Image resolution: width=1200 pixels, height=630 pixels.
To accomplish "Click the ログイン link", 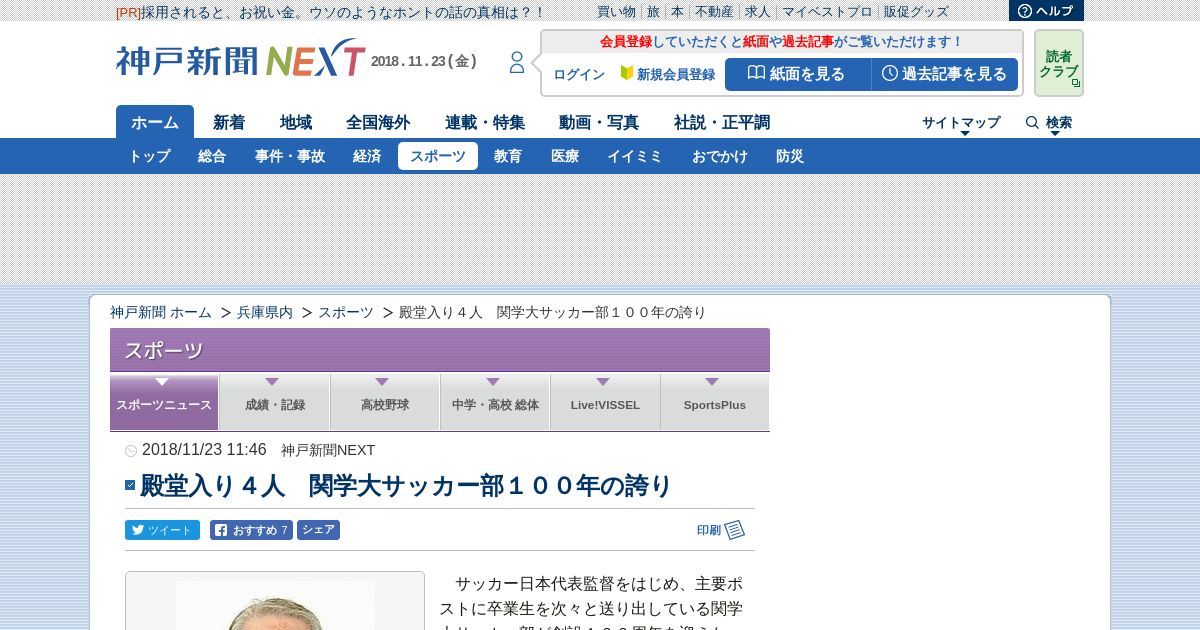I will coord(579,74).
